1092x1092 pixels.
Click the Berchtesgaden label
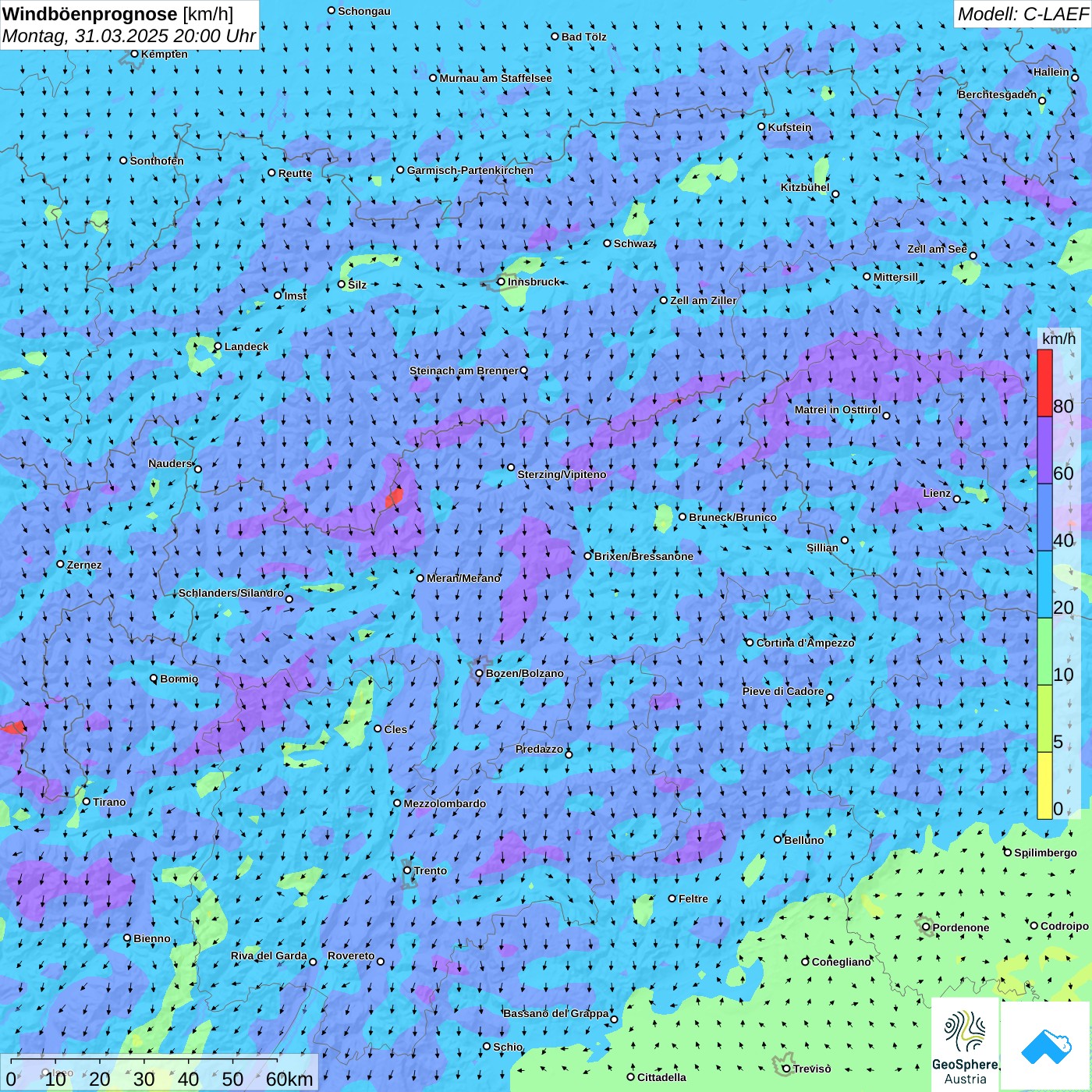[998, 94]
